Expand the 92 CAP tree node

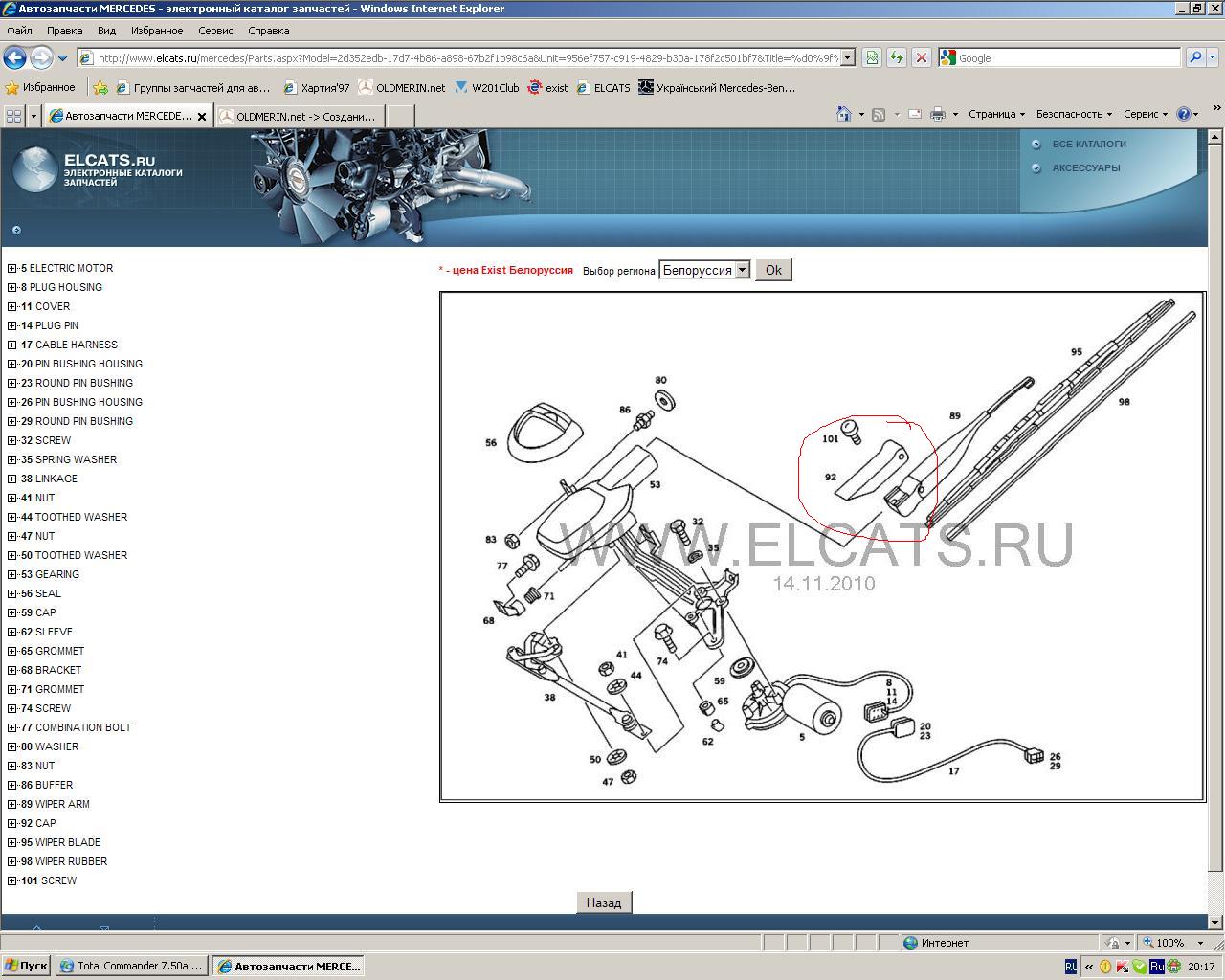(11, 824)
